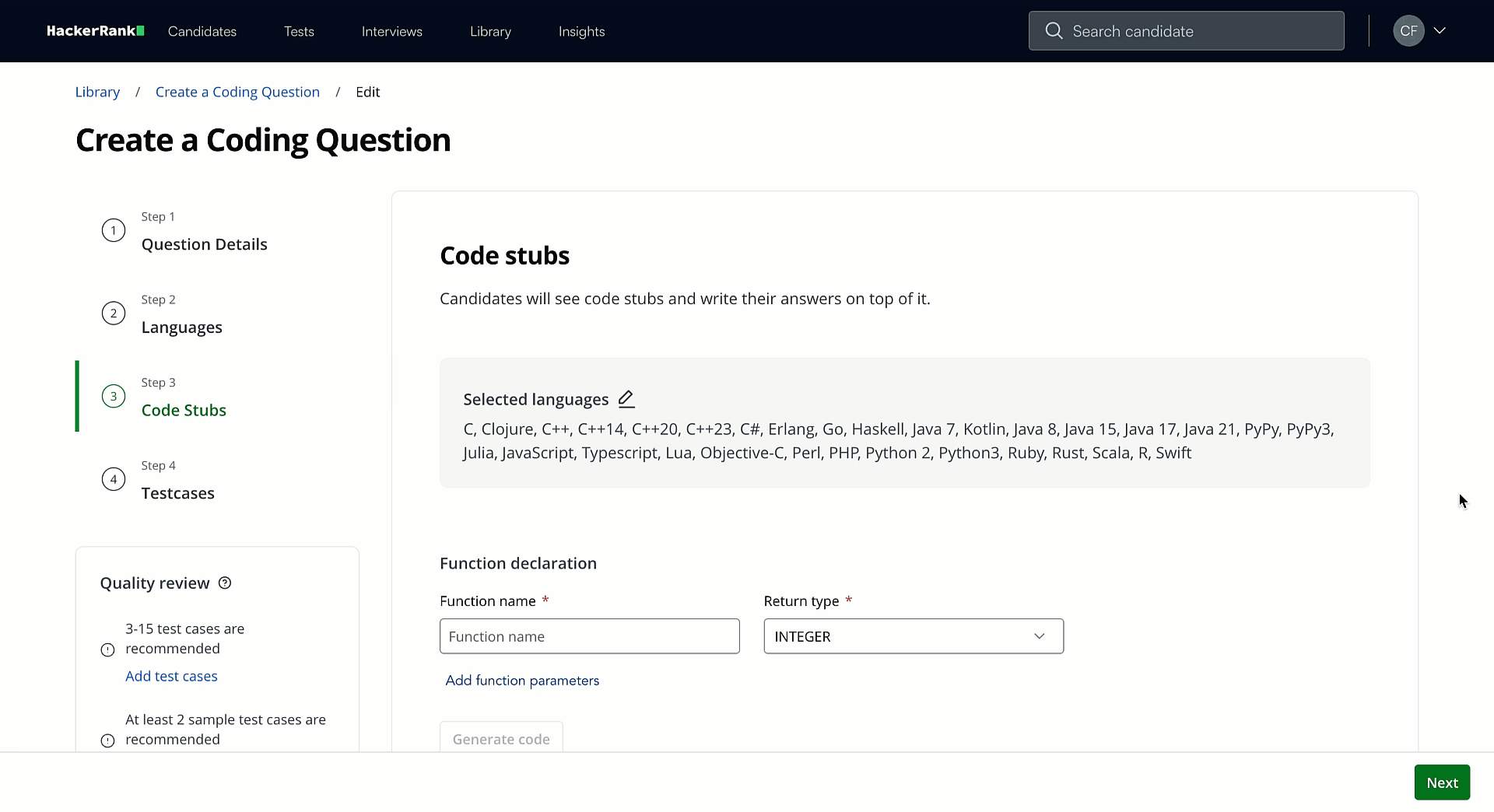Image resolution: width=1494 pixels, height=812 pixels.
Task: Open the Return type dropdown
Action: pos(913,636)
